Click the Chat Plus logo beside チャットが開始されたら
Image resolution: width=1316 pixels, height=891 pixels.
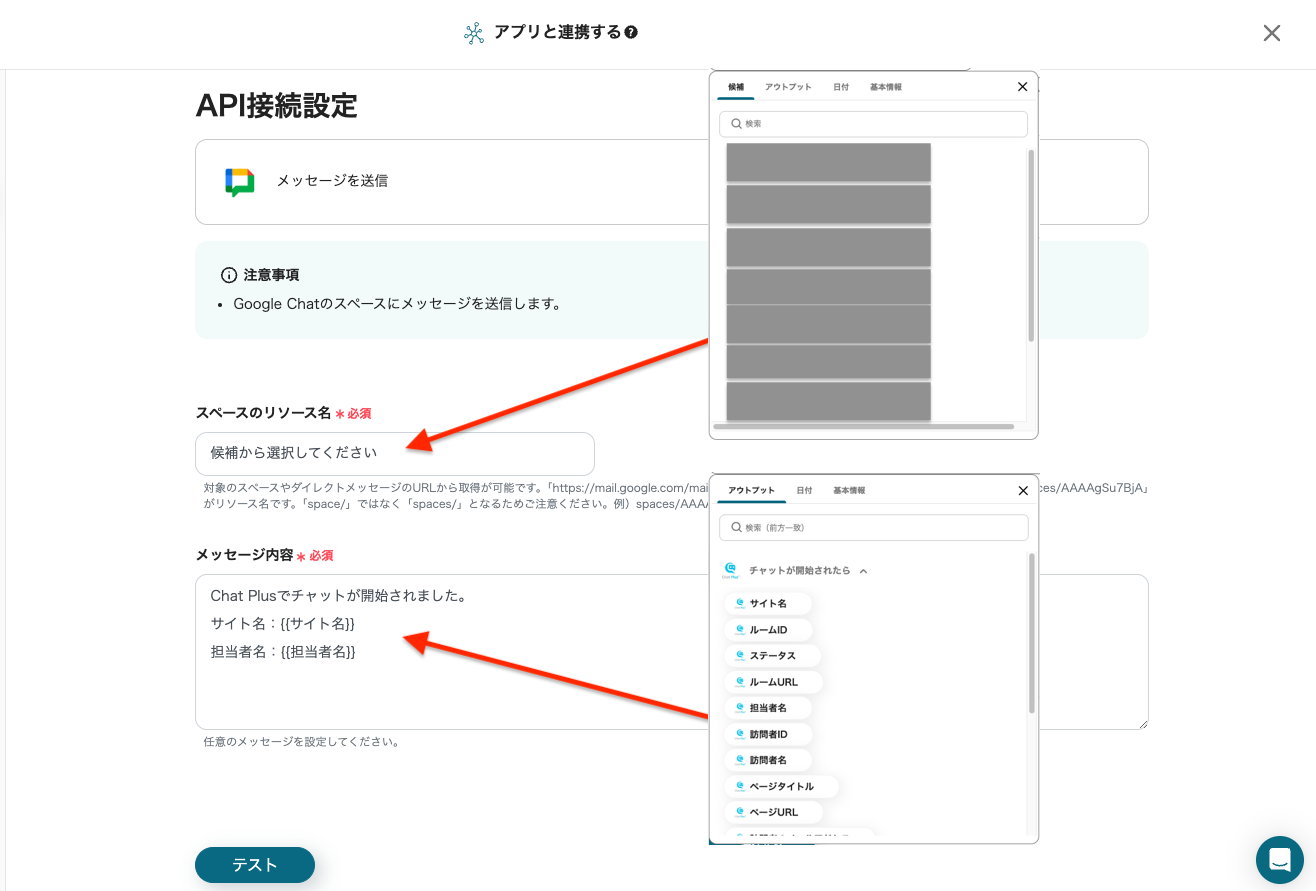point(731,570)
